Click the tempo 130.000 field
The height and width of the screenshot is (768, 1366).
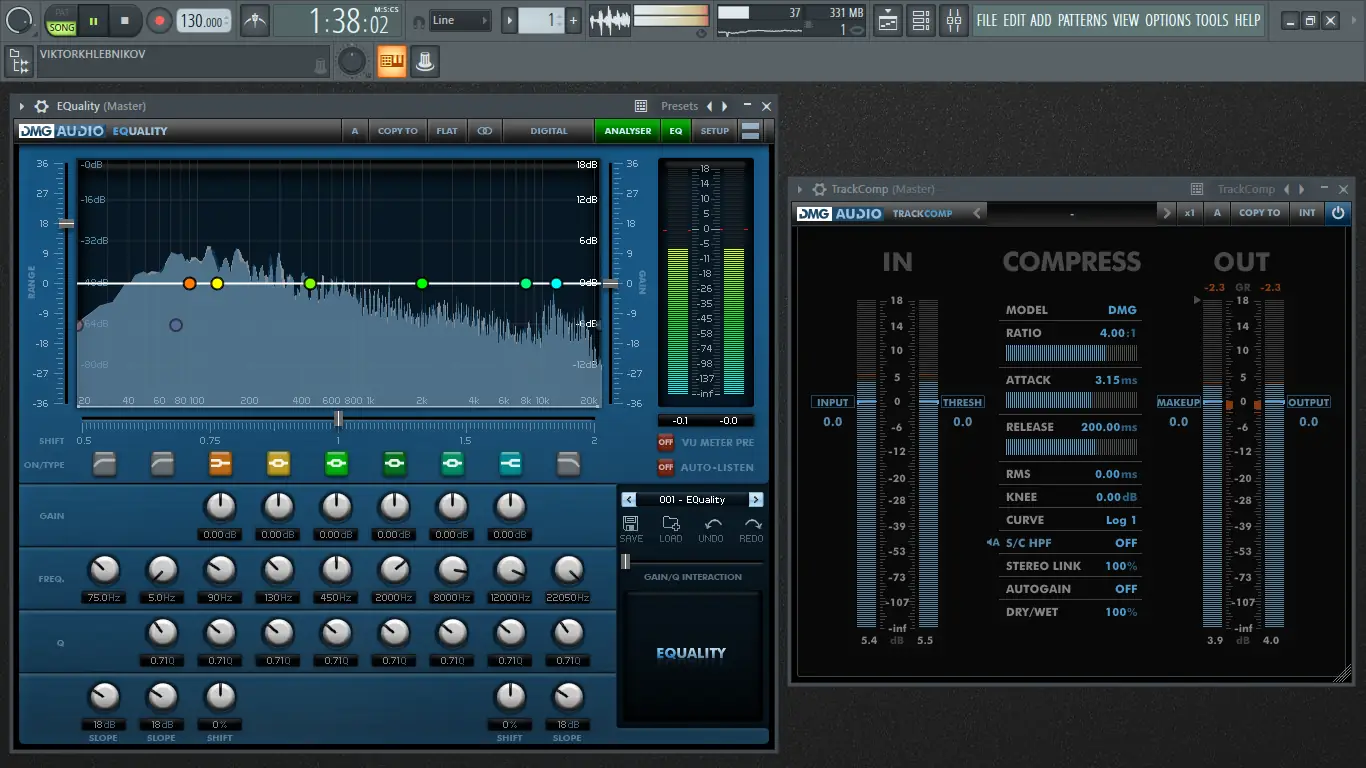point(203,21)
